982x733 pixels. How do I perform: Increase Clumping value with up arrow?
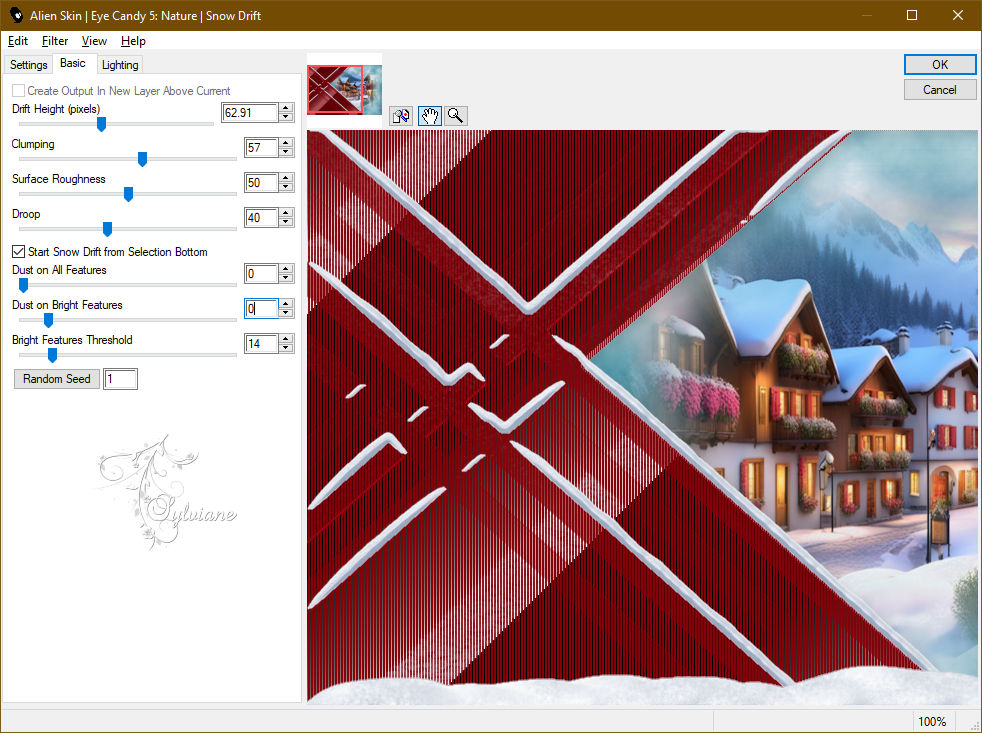tap(286, 143)
